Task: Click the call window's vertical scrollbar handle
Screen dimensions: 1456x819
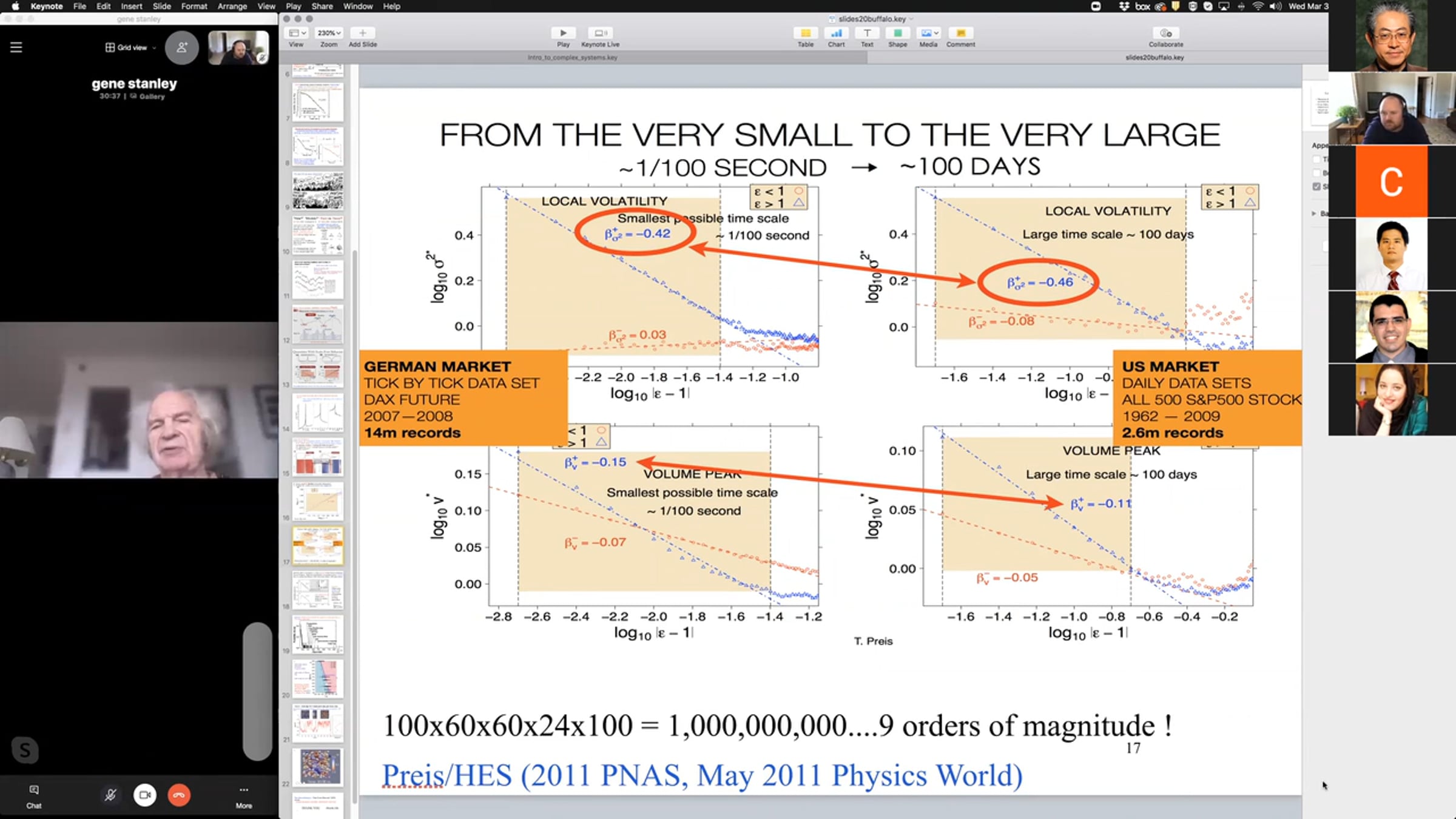Action: pos(257,692)
